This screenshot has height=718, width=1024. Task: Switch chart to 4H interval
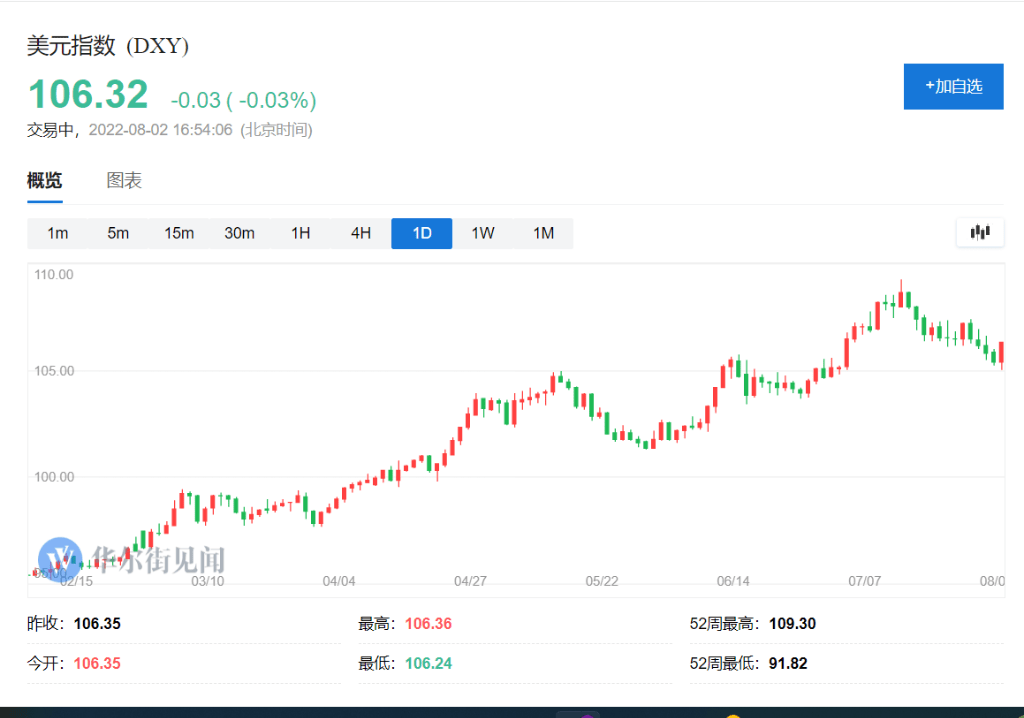pyautogui.click(x=361, y=232)
